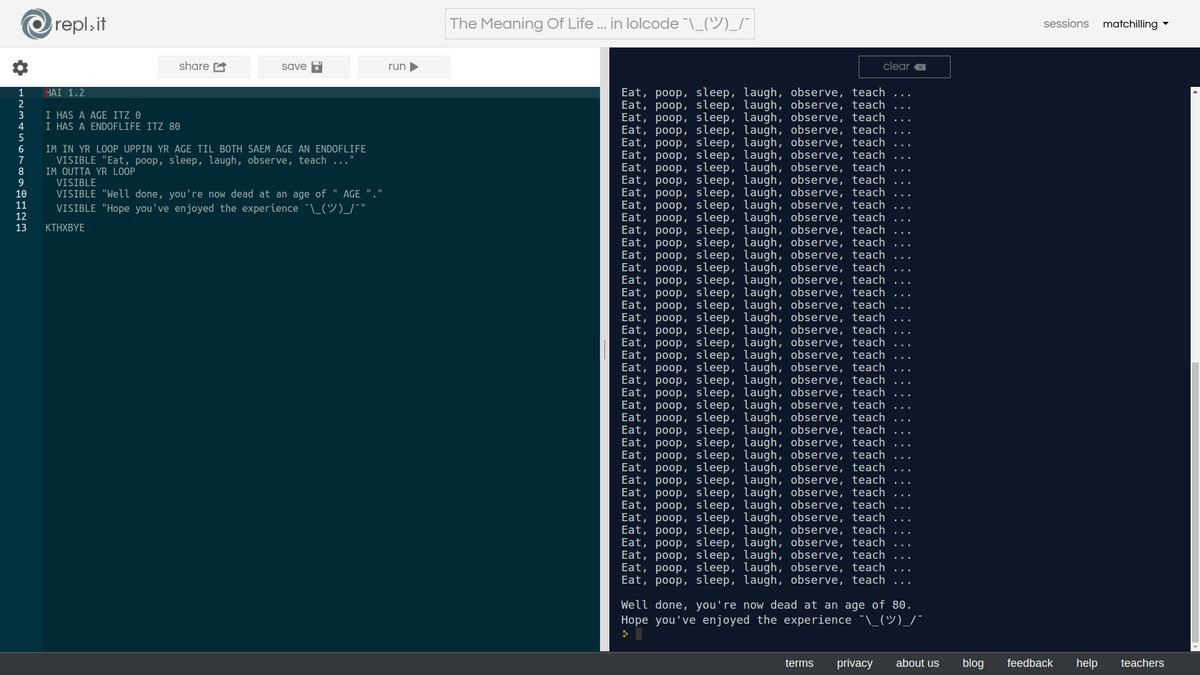Click the repl.it logo icon
1200x675 pixels.
click(37, 23)
